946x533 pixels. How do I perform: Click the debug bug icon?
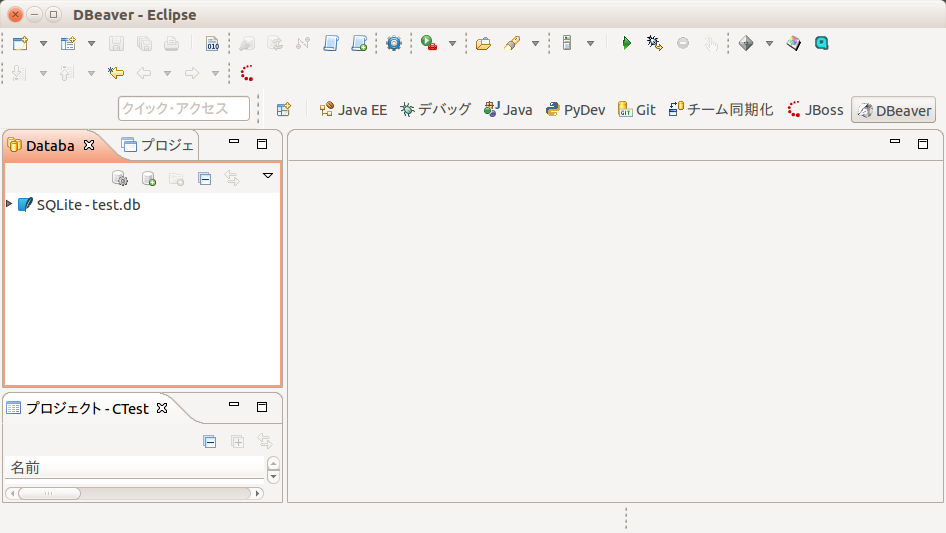click(x=655, y=43)
